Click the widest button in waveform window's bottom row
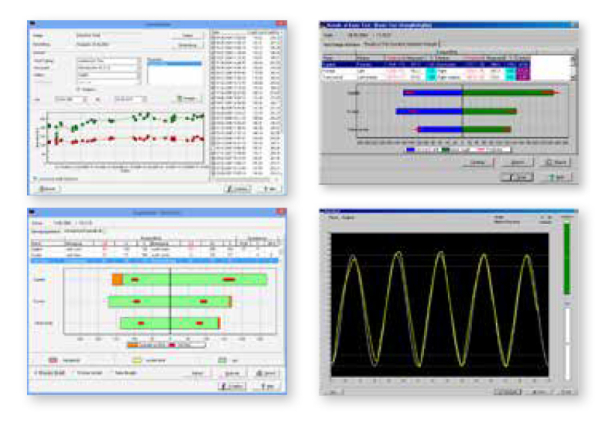600x421 pixels. tap(508, 392)
